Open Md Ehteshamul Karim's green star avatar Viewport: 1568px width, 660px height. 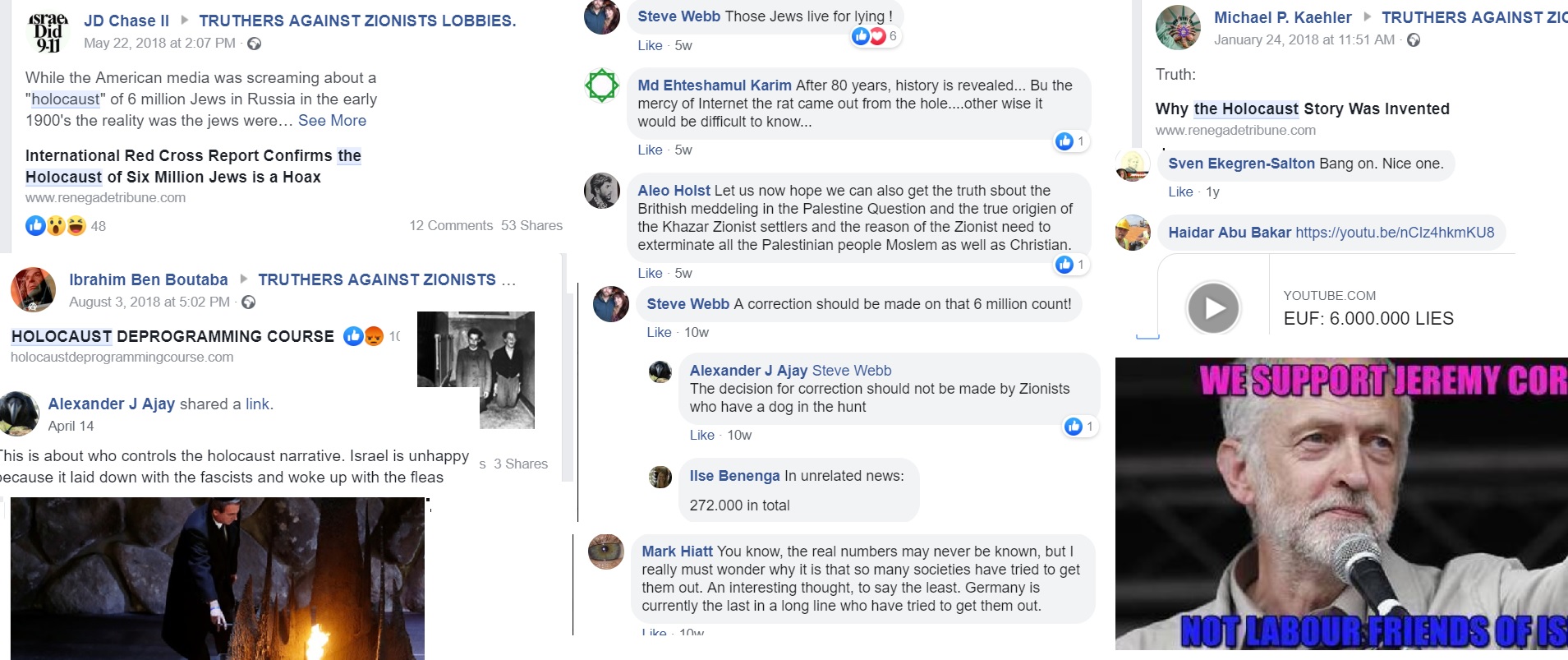(x=601, y=85)
